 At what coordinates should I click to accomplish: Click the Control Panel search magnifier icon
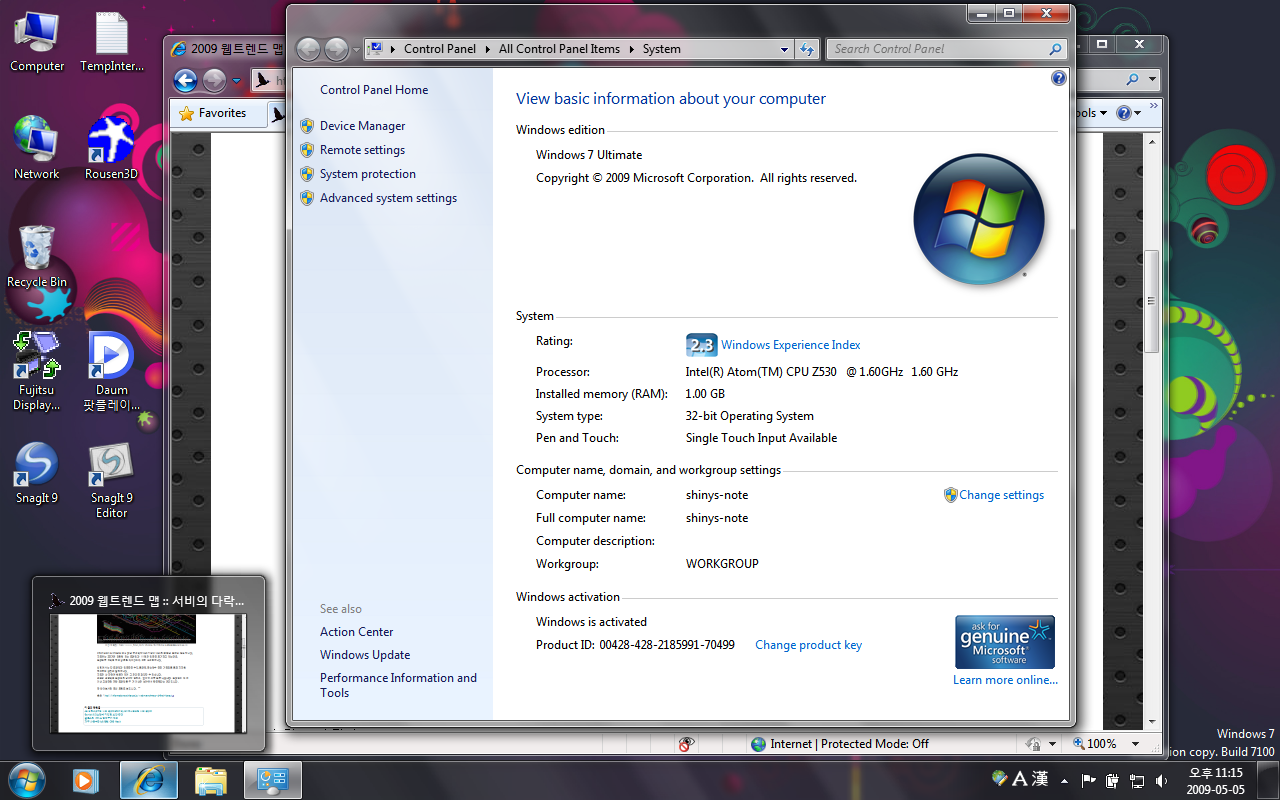click(x=1055, y=49)
